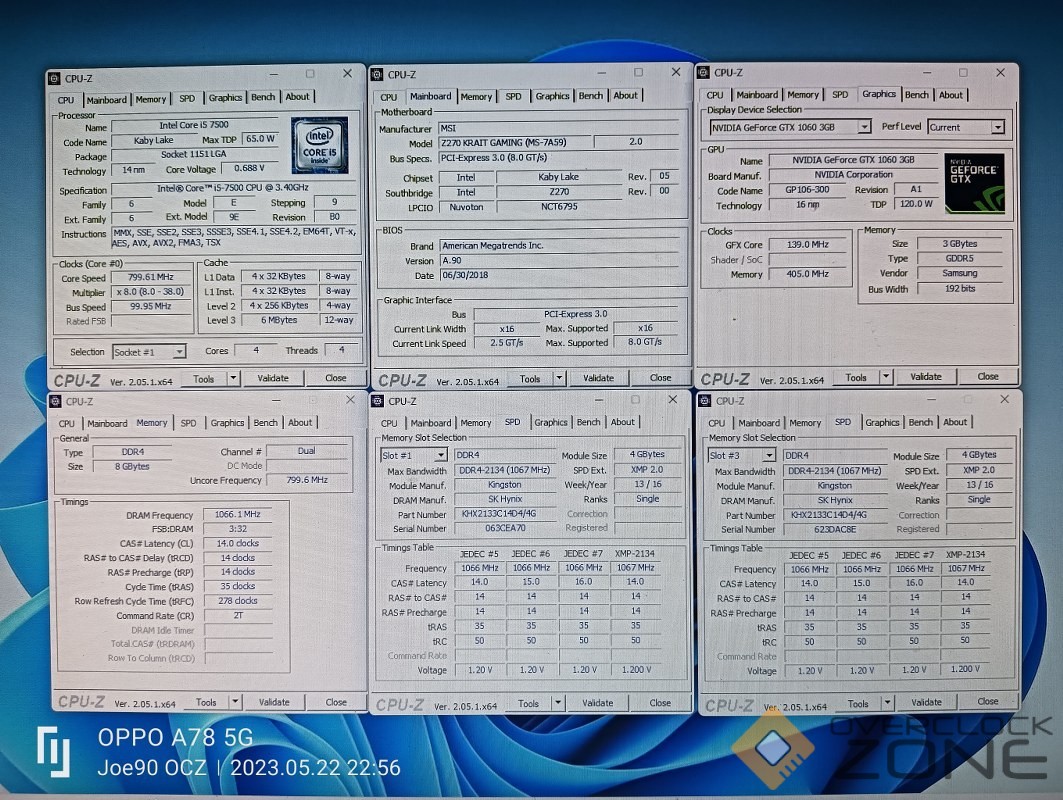This screenshot has height=800, width=1063.
Task: Open the CPU tab in the memory timings window
Action: click(x=66, y=423)
